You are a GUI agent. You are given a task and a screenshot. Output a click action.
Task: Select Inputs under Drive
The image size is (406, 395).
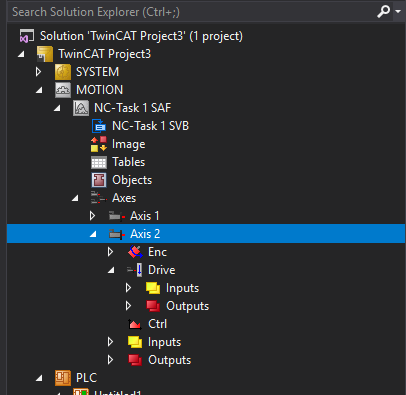182,288
